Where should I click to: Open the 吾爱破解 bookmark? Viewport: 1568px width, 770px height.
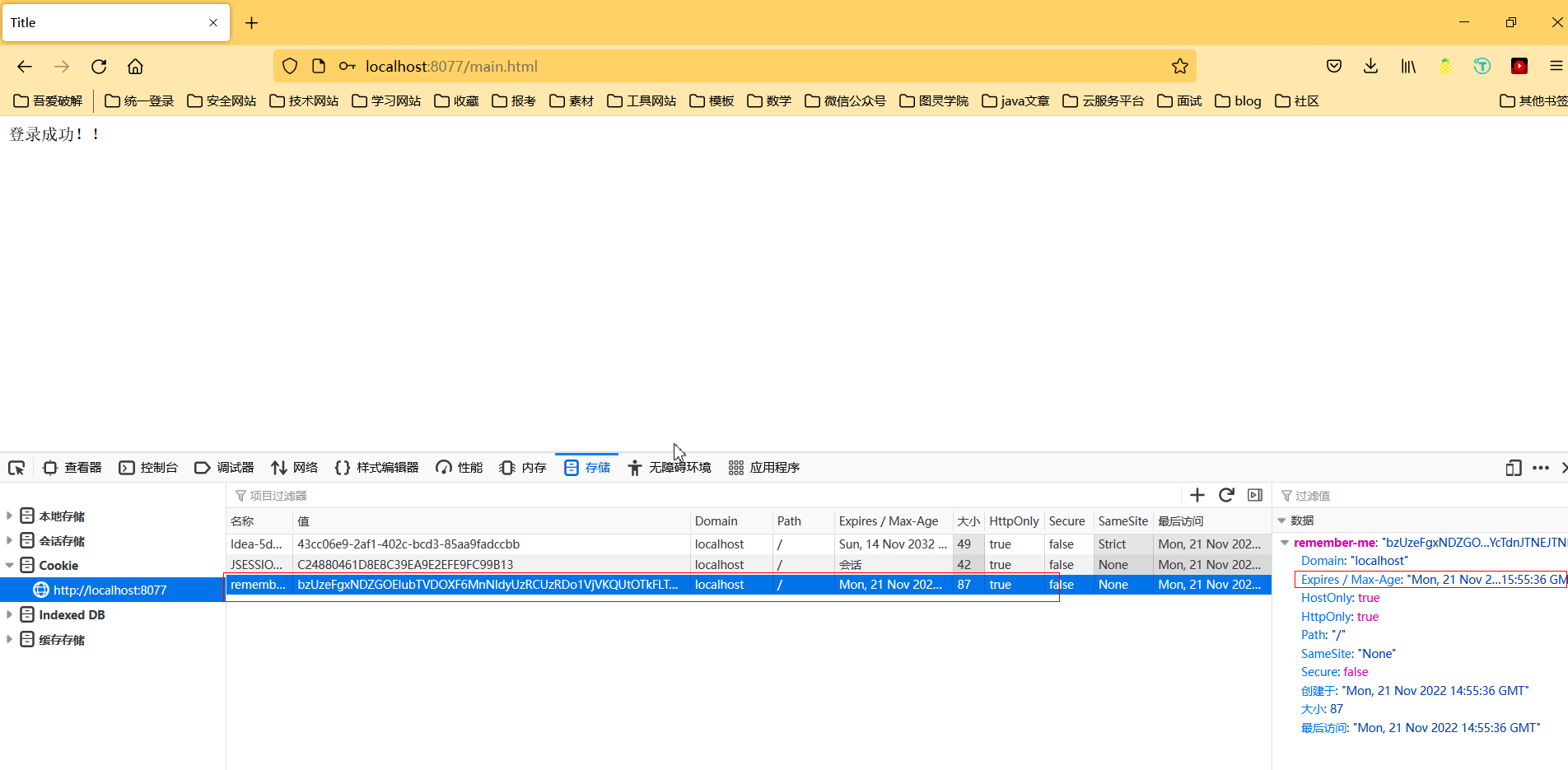pos(48,100)
